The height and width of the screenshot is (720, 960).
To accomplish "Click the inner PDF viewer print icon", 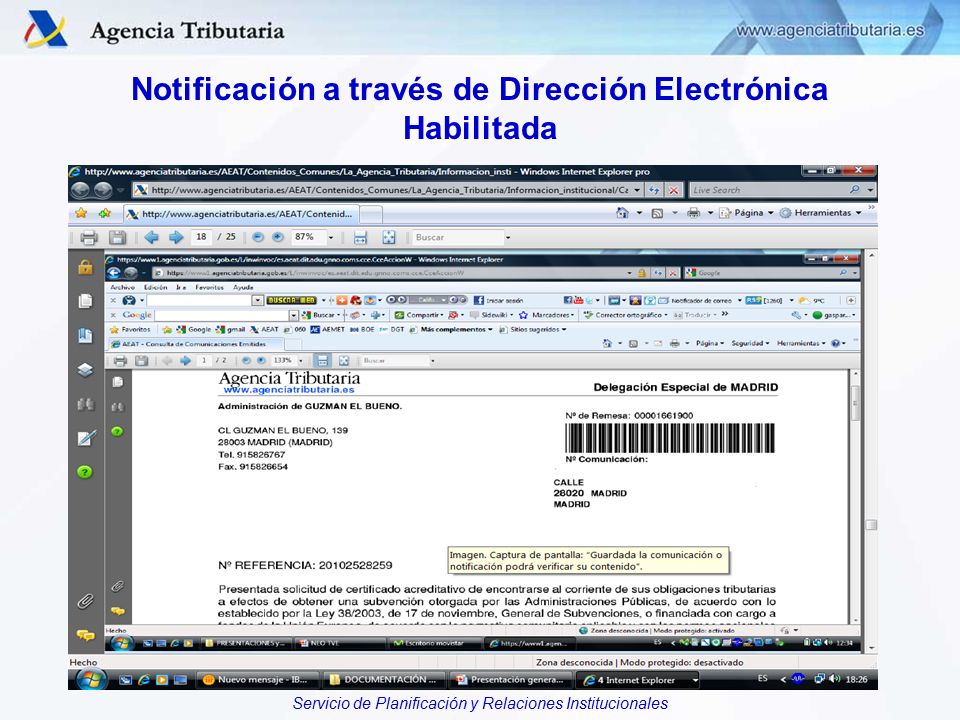I will (x=120, y=361).
